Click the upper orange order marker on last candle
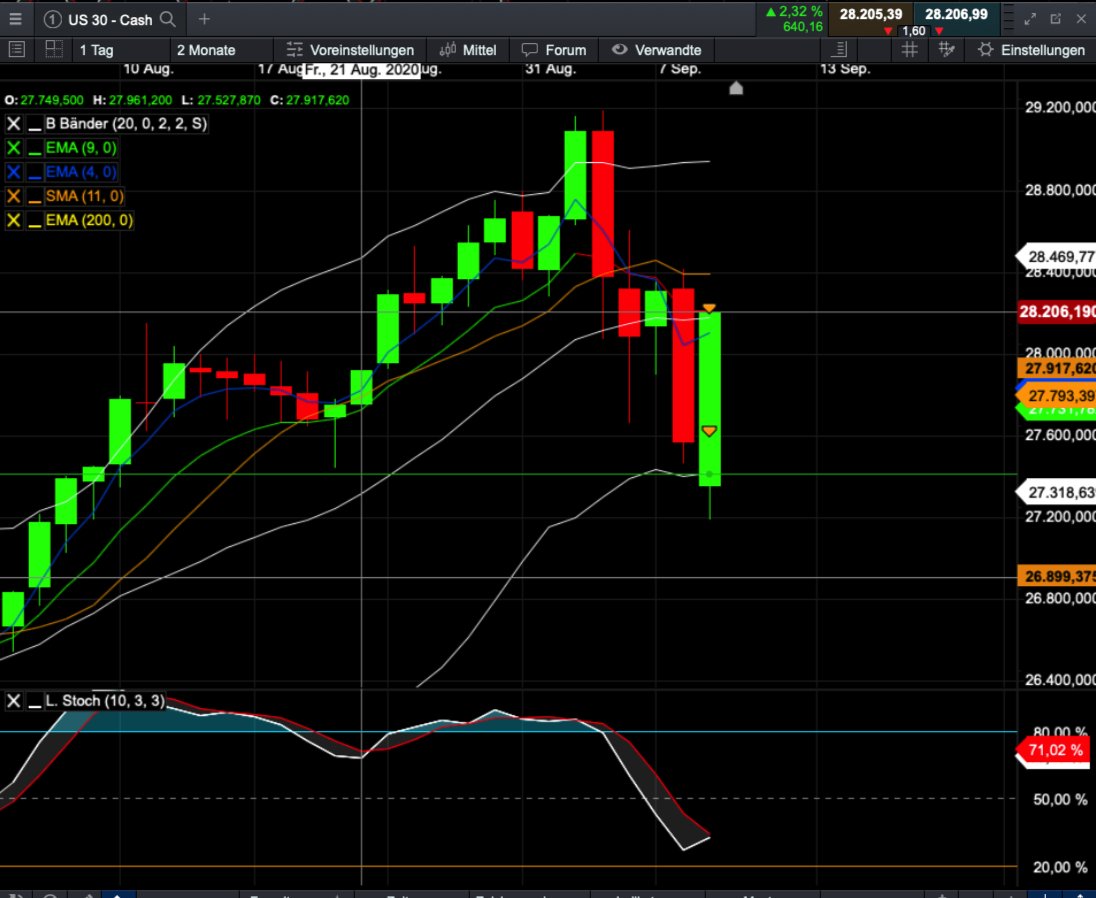Image resolution: width=1096 pixels, height=898 pixels. pyautogui.click(x=709, y=308)
